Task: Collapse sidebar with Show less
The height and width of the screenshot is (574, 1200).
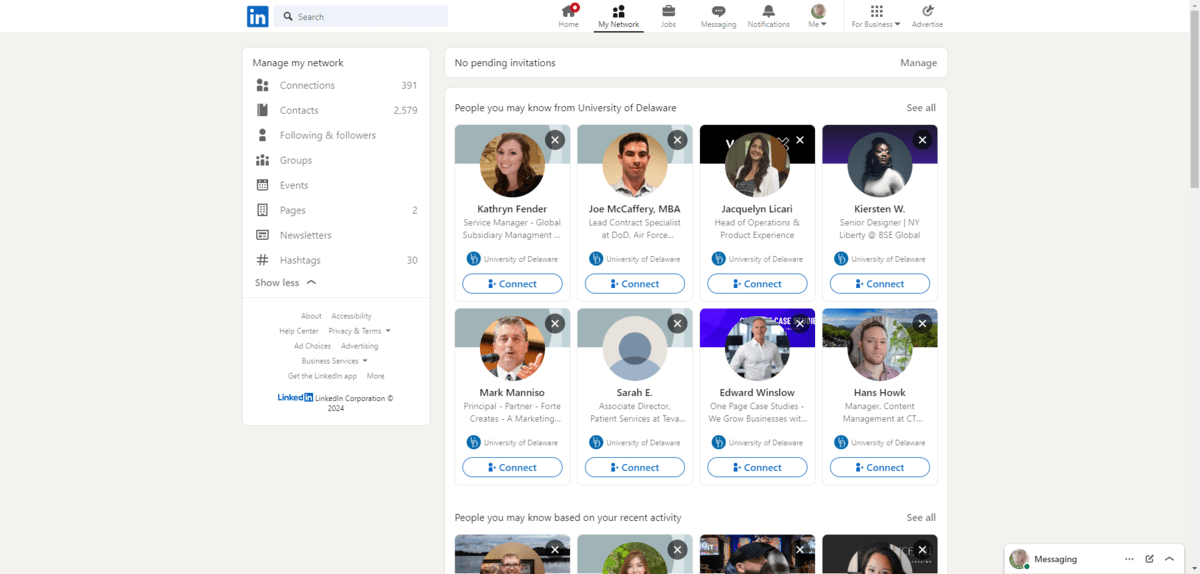Action: [x=285, y=283]
